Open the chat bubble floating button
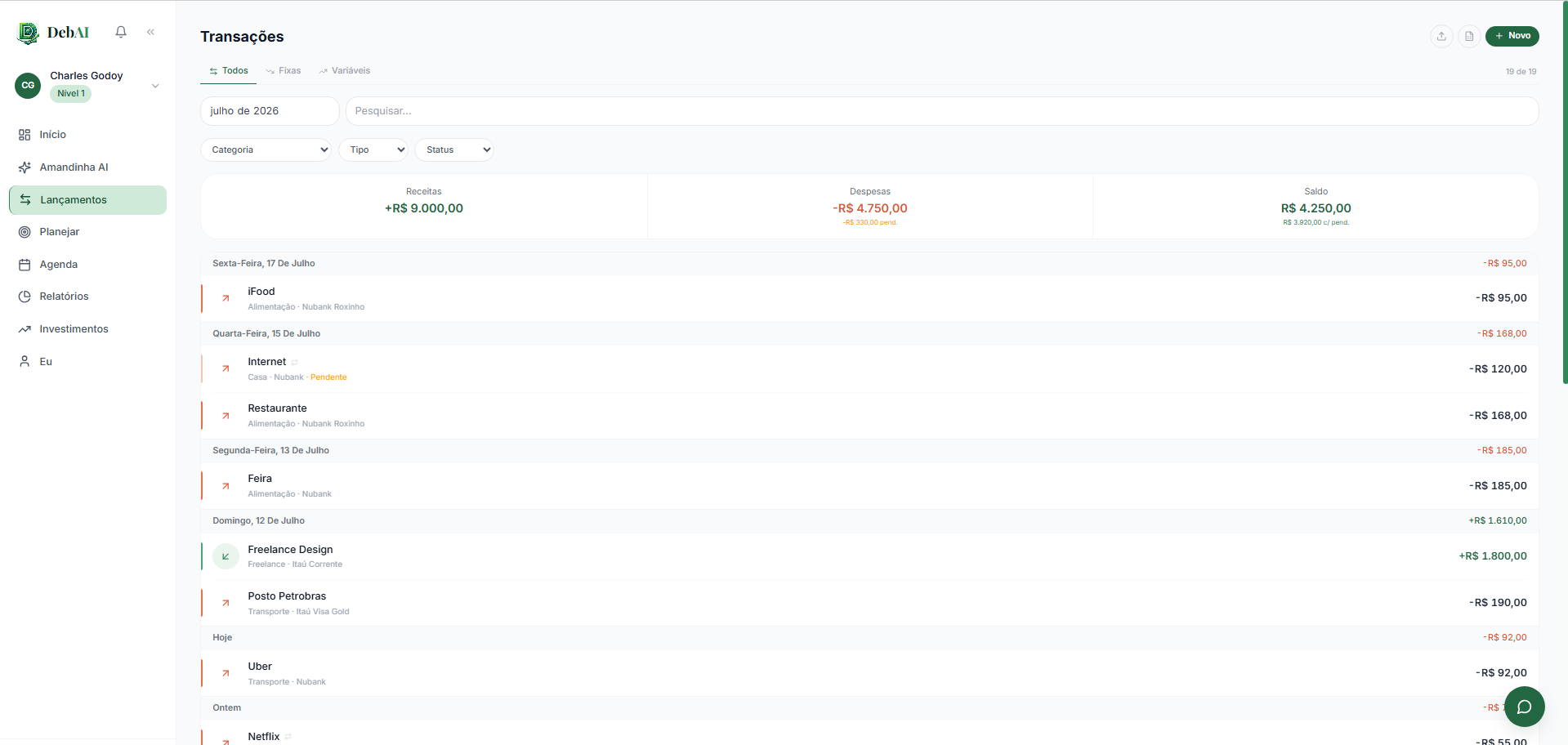Screen dimensions: 1568x745 coord(1524,707)
